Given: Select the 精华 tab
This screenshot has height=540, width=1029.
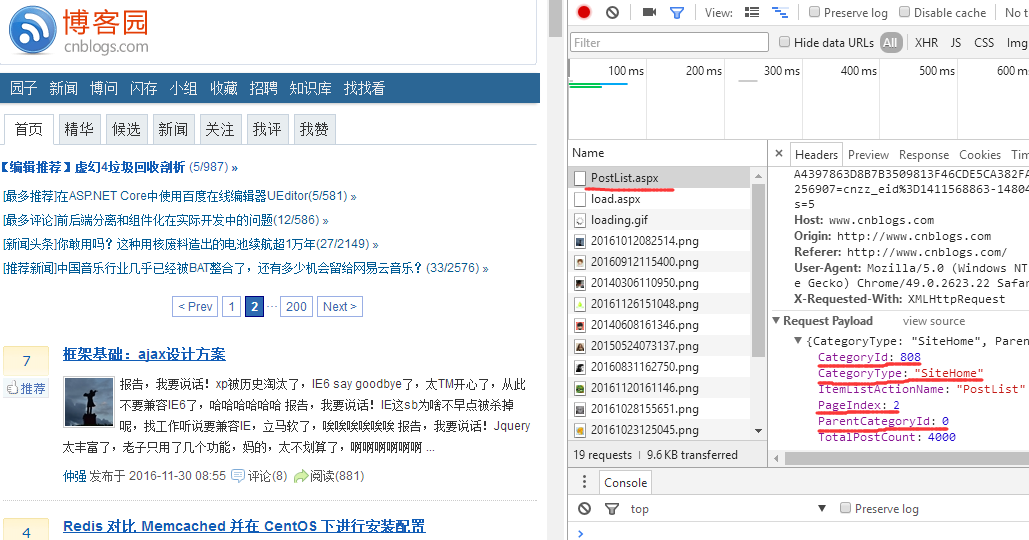Looking at the screenshot, I should 79,129.
